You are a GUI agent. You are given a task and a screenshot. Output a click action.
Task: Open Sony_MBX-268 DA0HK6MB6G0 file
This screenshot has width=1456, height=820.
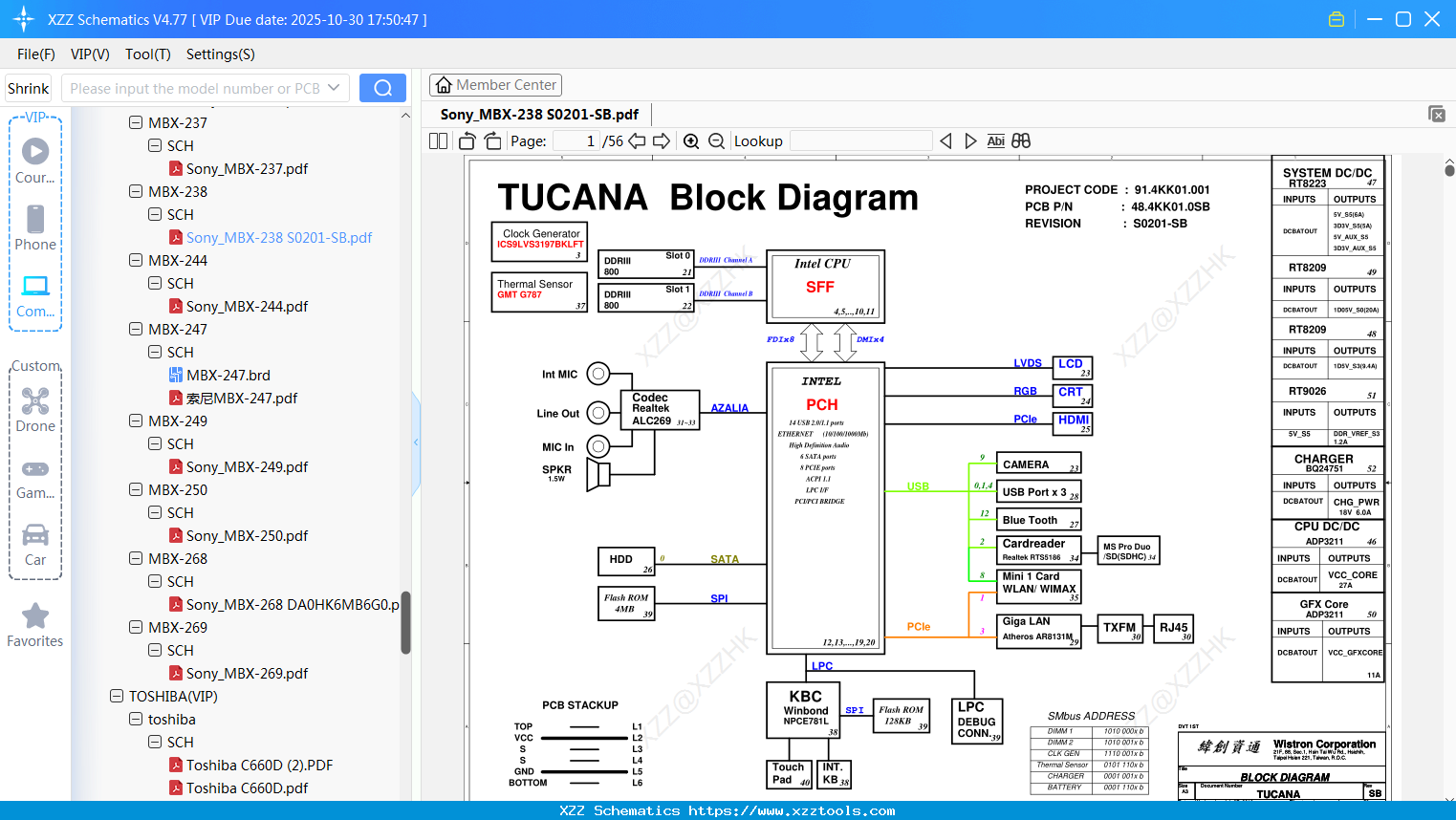293,604
